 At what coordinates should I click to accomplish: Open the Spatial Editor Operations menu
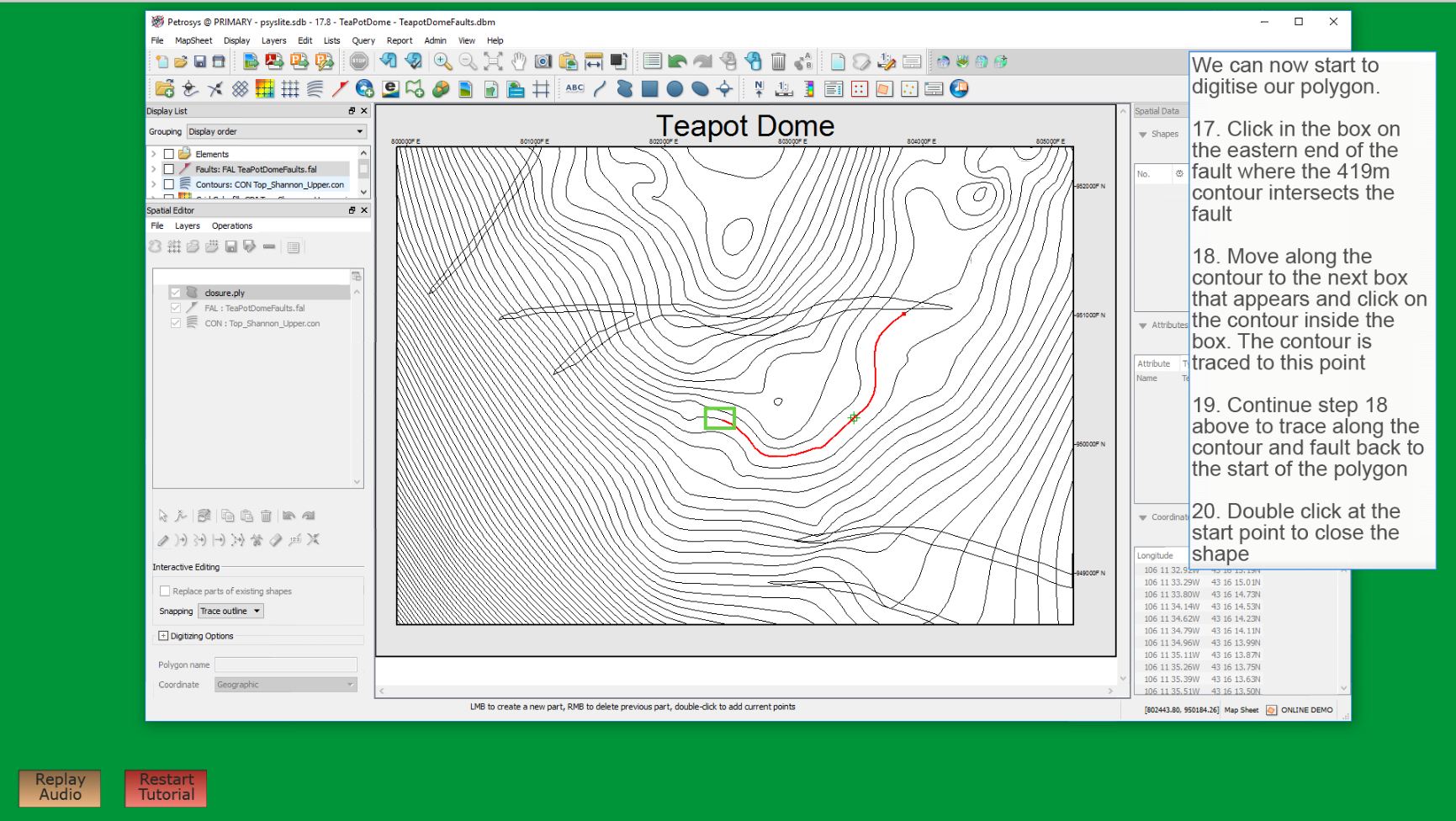(x=232, y=225)
